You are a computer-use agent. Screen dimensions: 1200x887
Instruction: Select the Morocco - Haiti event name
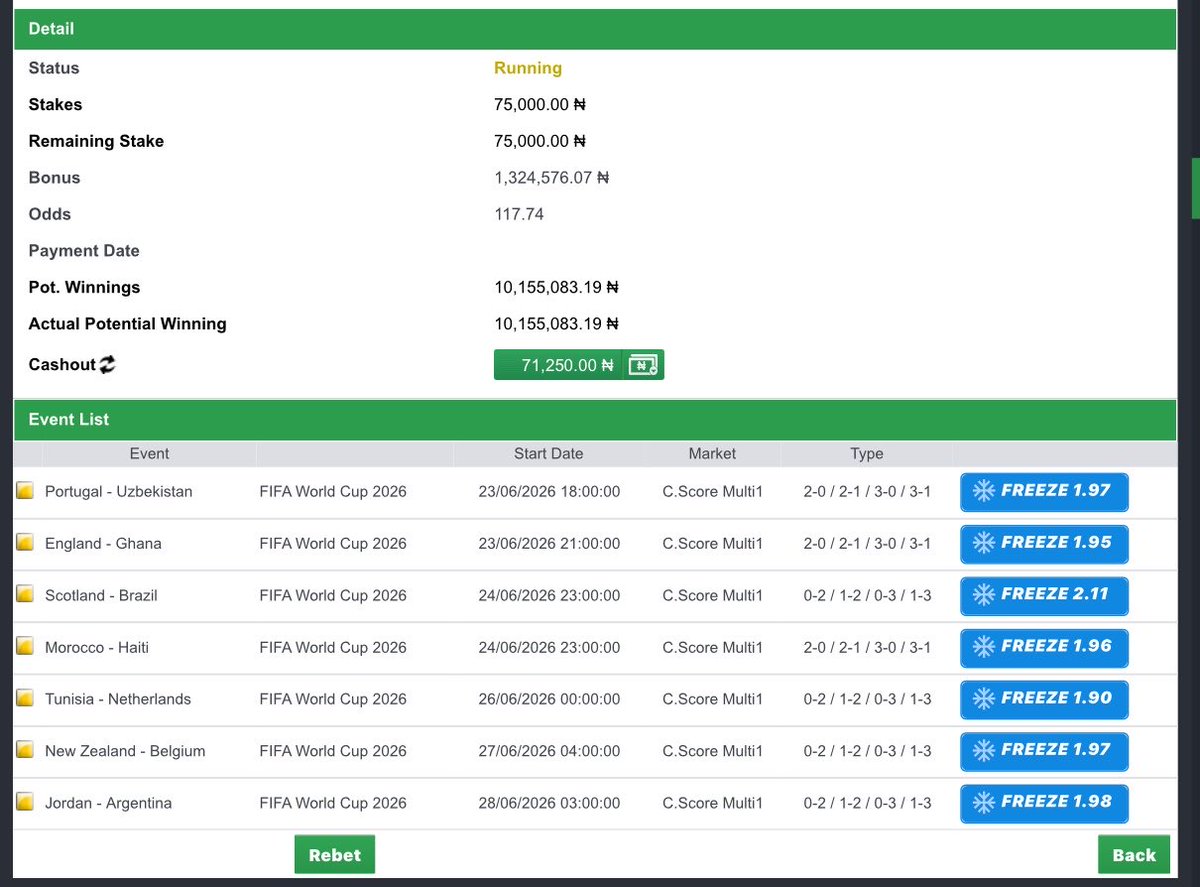[x=97, y=647]
